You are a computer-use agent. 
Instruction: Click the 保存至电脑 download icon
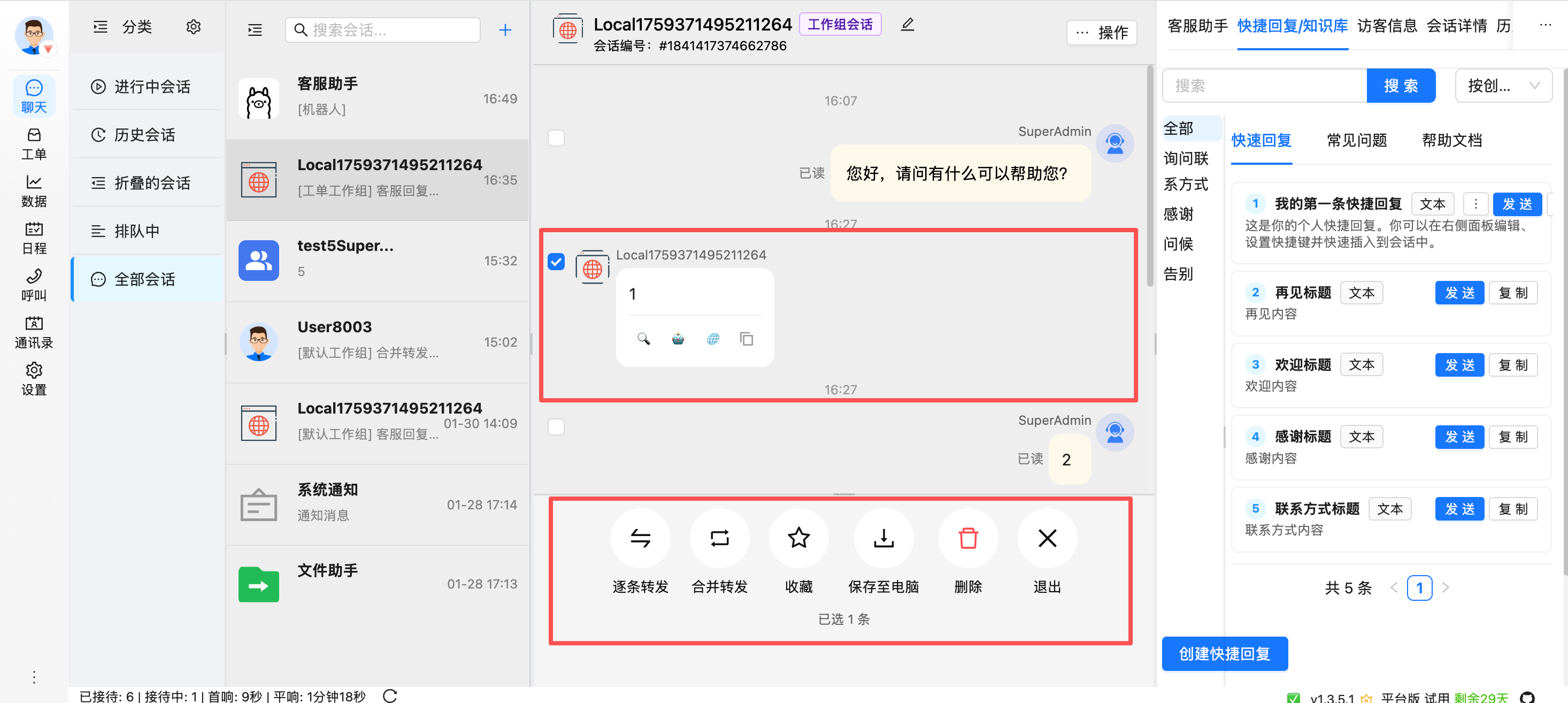(x=883, y=538)
